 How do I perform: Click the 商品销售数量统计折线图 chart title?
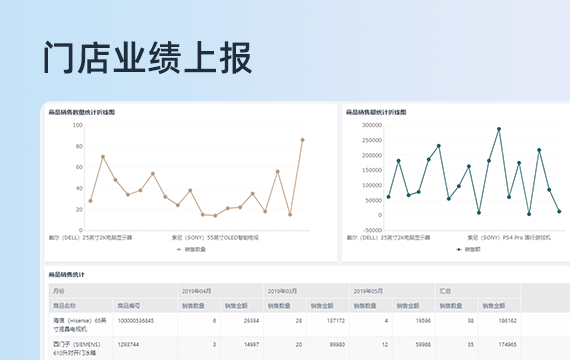click(x=82, y=112)
